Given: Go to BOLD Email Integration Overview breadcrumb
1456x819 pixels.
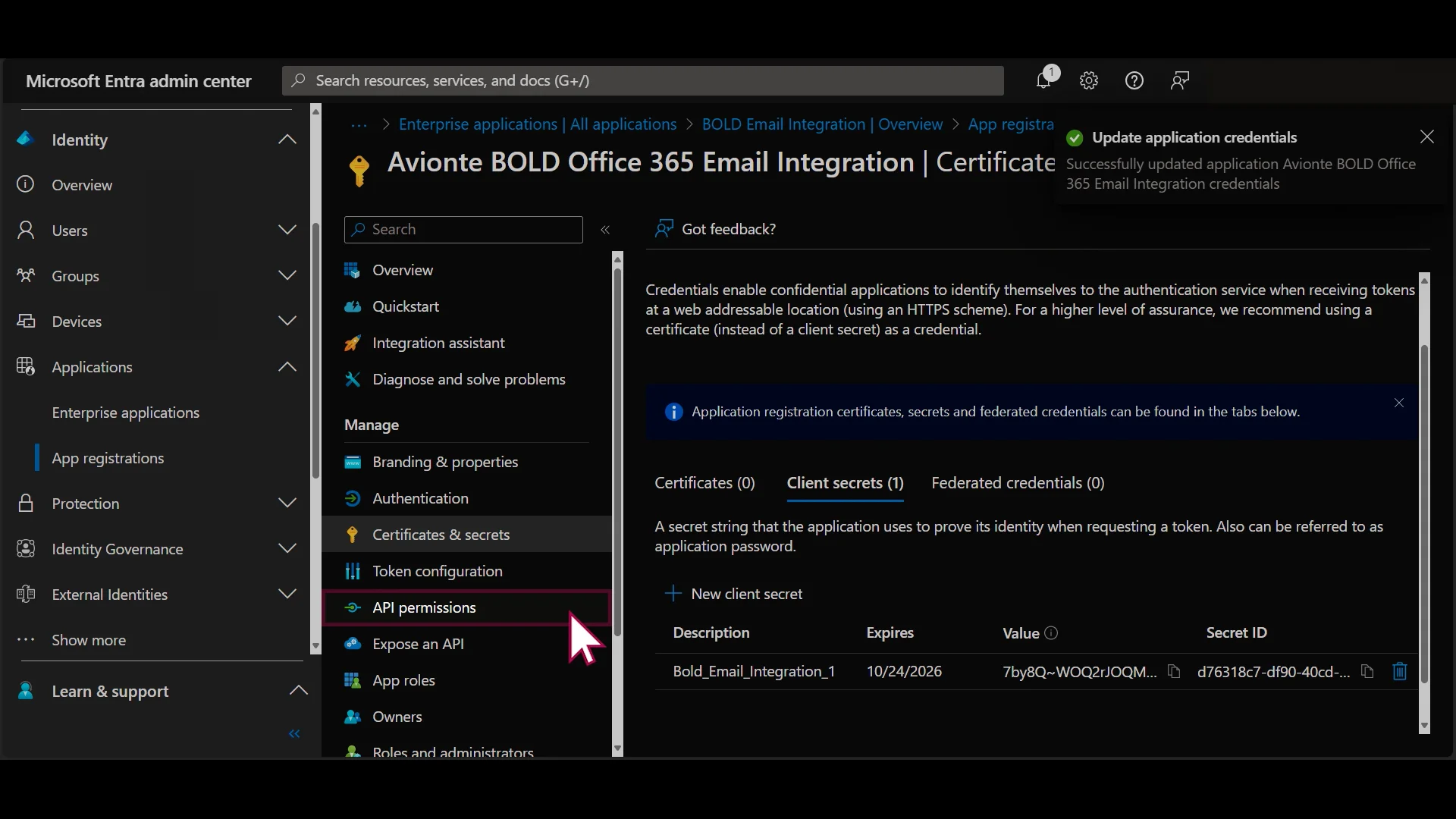Looking at the screenshot, I should (x=822, y=125).
